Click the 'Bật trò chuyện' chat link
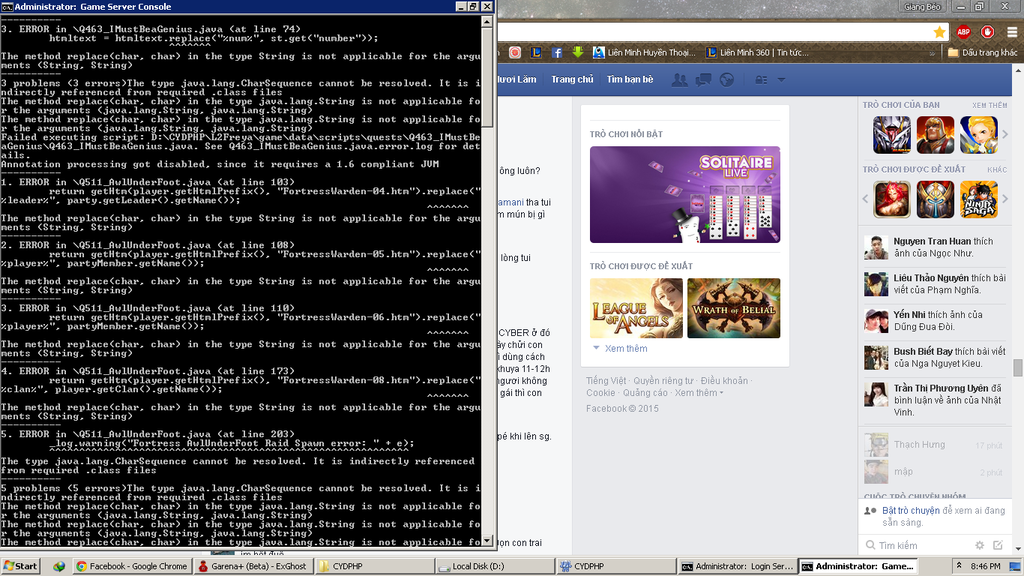 [910, 510]
